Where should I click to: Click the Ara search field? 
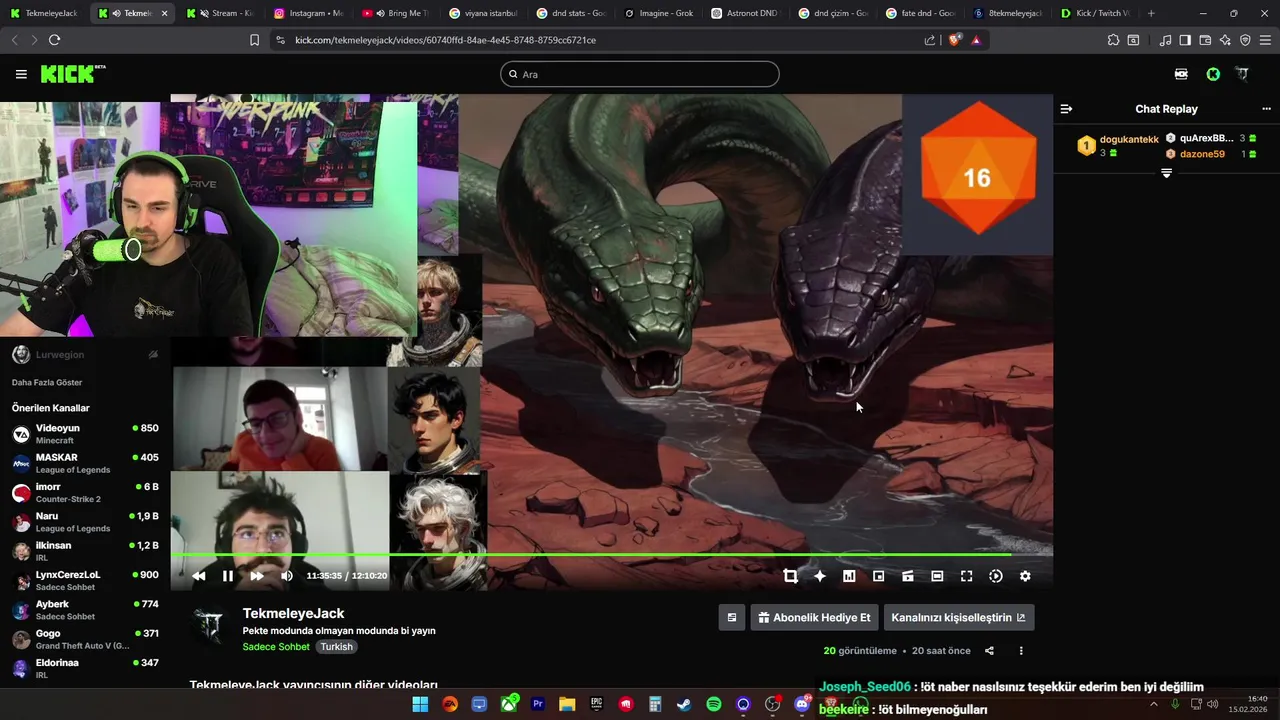640,74
